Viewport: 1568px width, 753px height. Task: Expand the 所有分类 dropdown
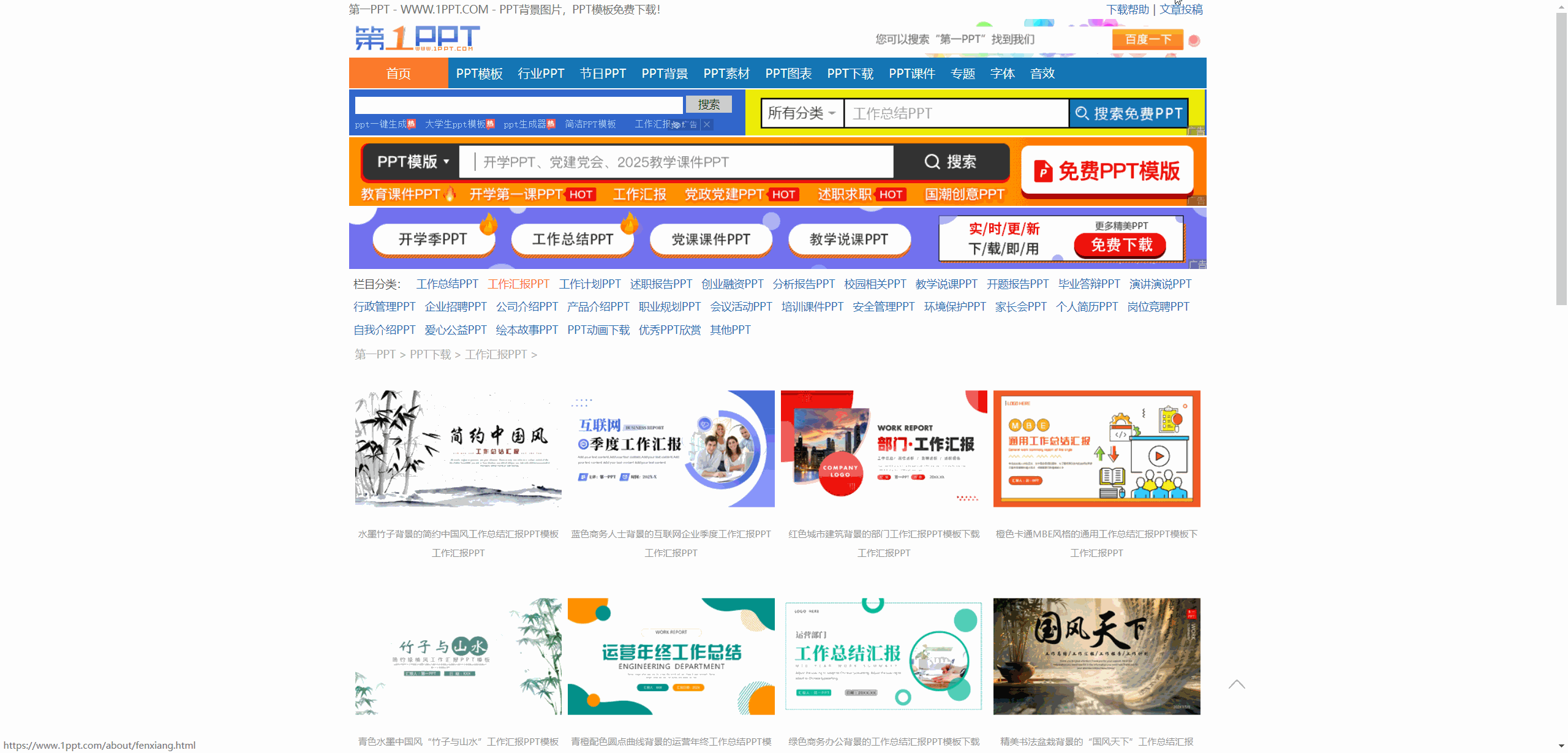[802, 113]
